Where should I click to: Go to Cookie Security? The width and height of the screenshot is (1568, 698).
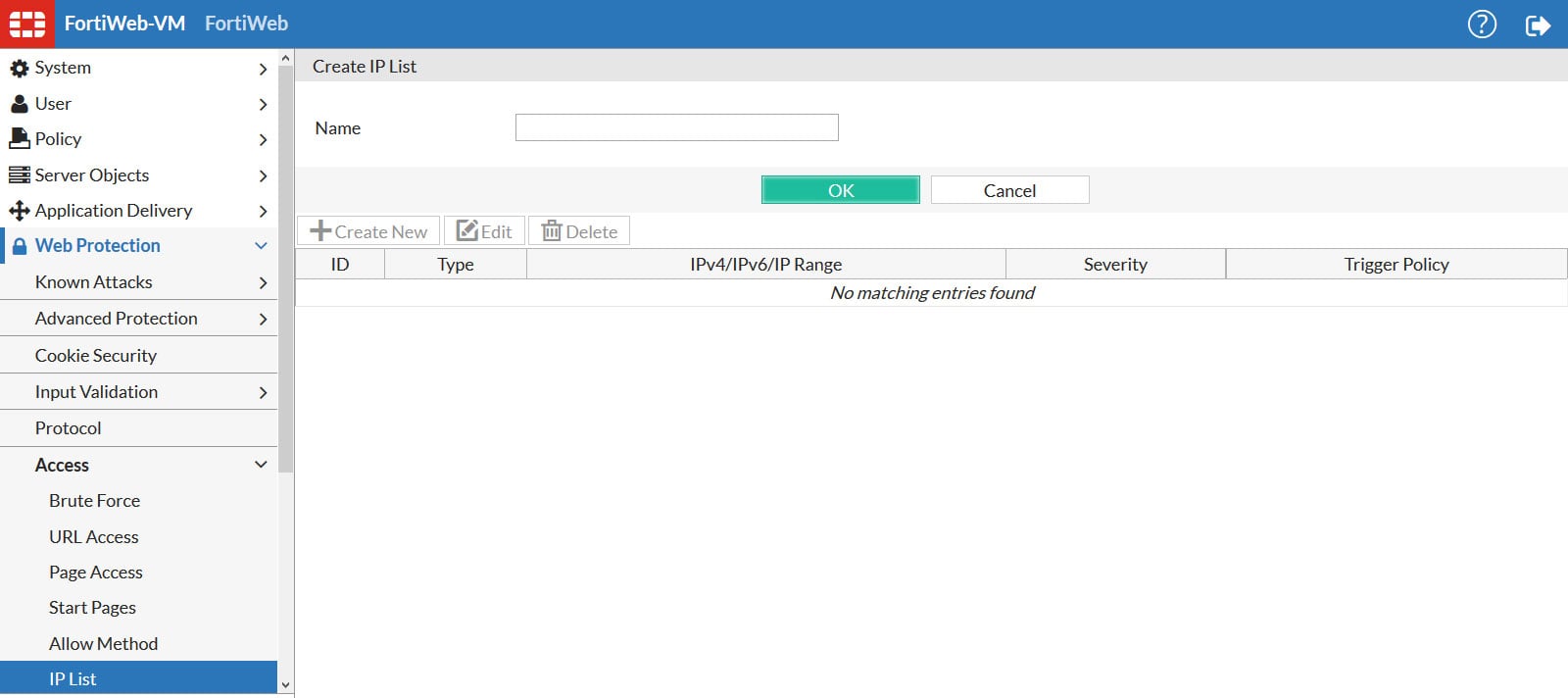pyautogui.click(x=139, y=355)
